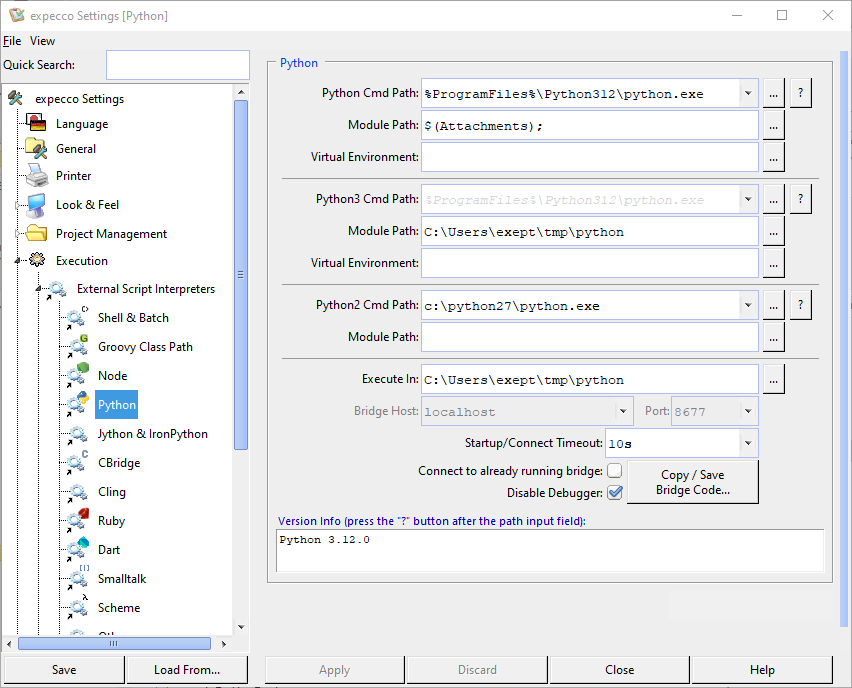
Task: Click the Dart interpreter icon
Action: pyautogui.click(x=77, y=549)
